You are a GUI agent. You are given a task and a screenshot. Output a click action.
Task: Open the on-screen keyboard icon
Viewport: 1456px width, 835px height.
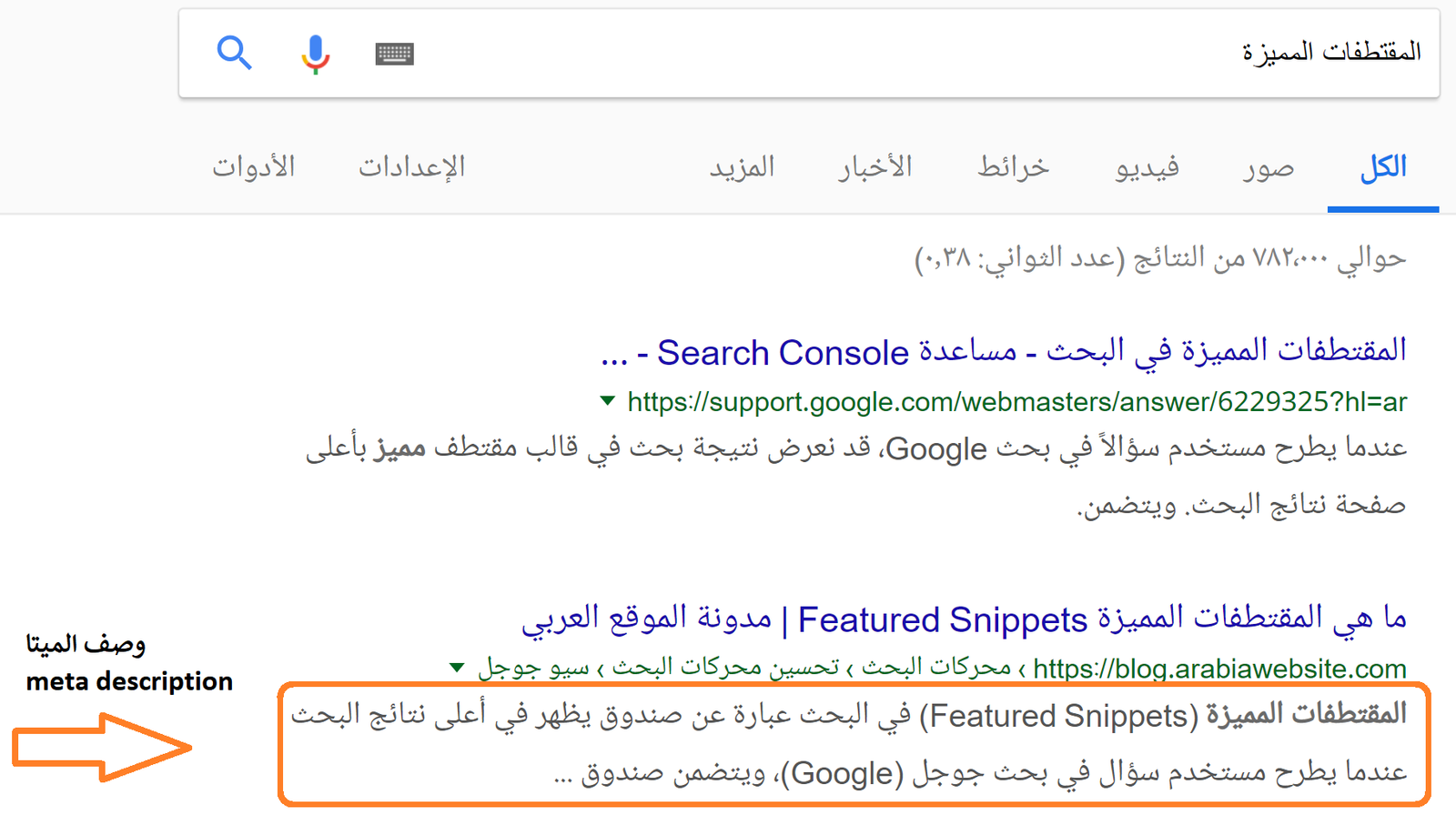[394, 54]
